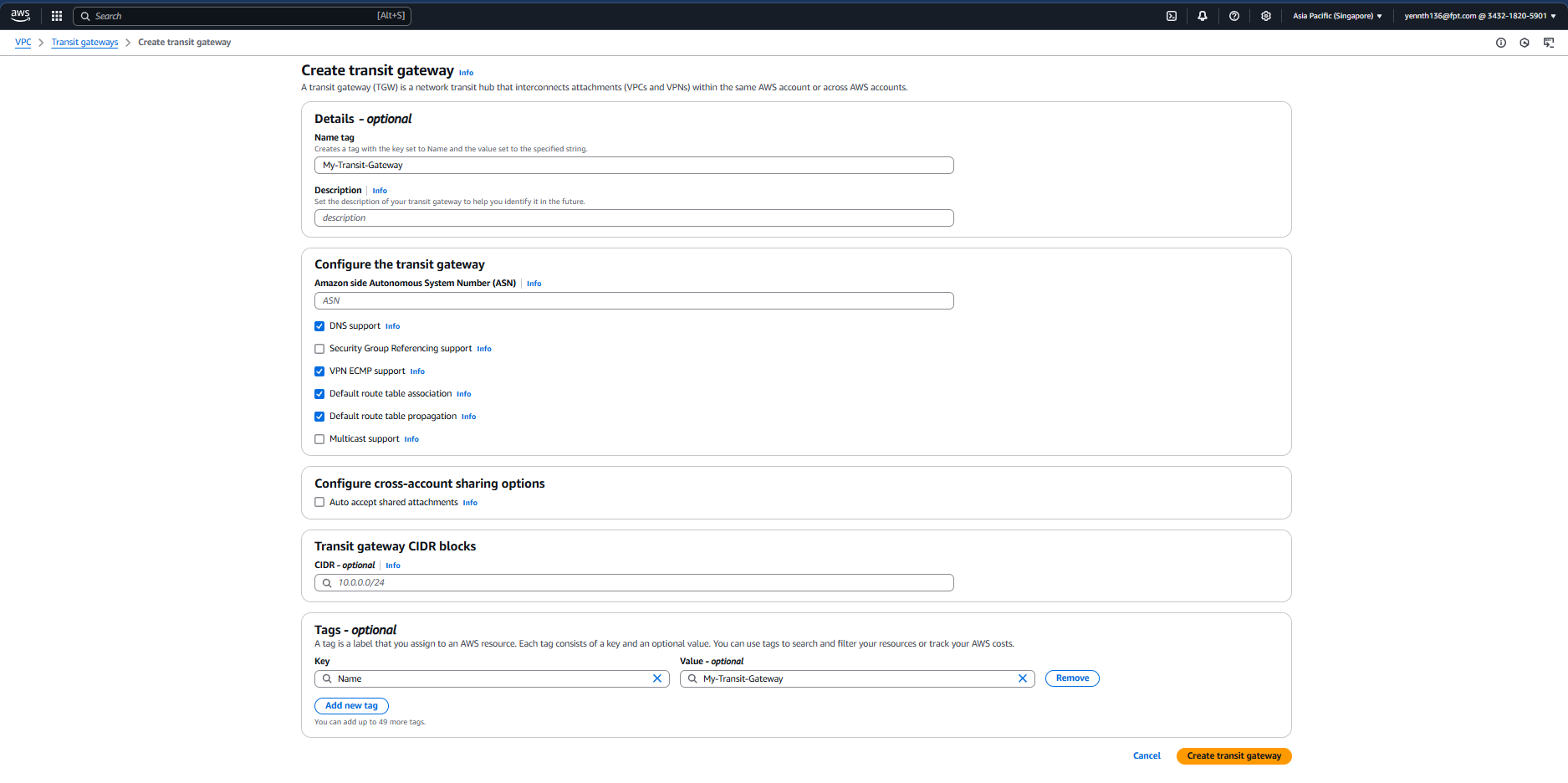Open settings gear icon in header
This screenshot has width=1568, height=783.
coord(1266,16)
